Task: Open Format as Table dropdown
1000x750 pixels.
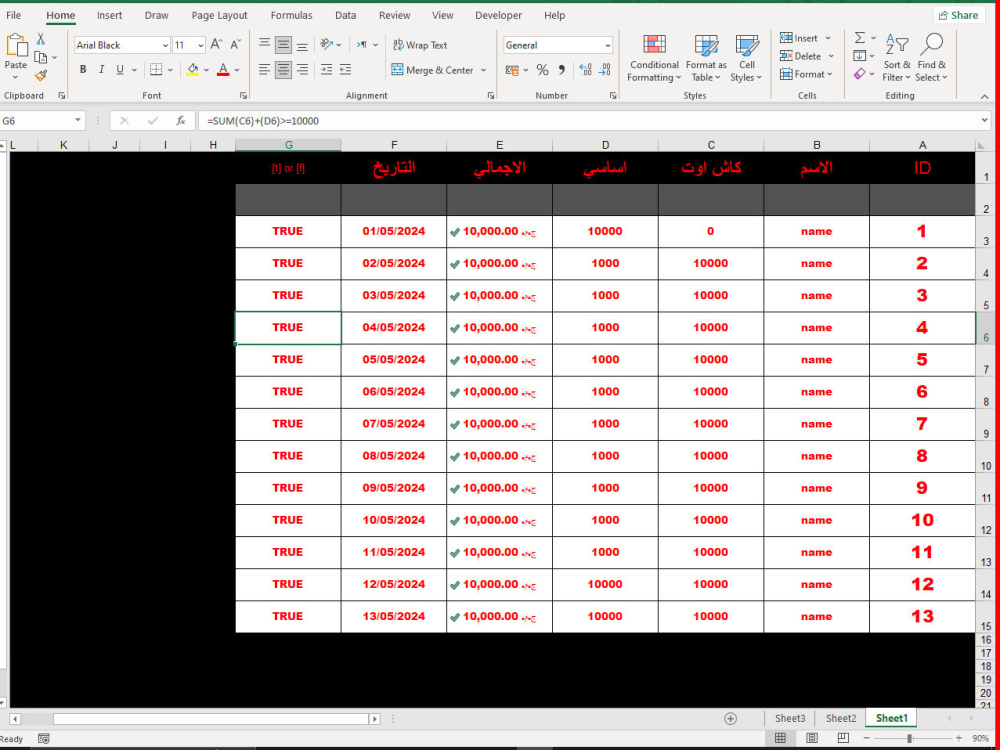Action: pyautogui.click(x=706, y=59)
